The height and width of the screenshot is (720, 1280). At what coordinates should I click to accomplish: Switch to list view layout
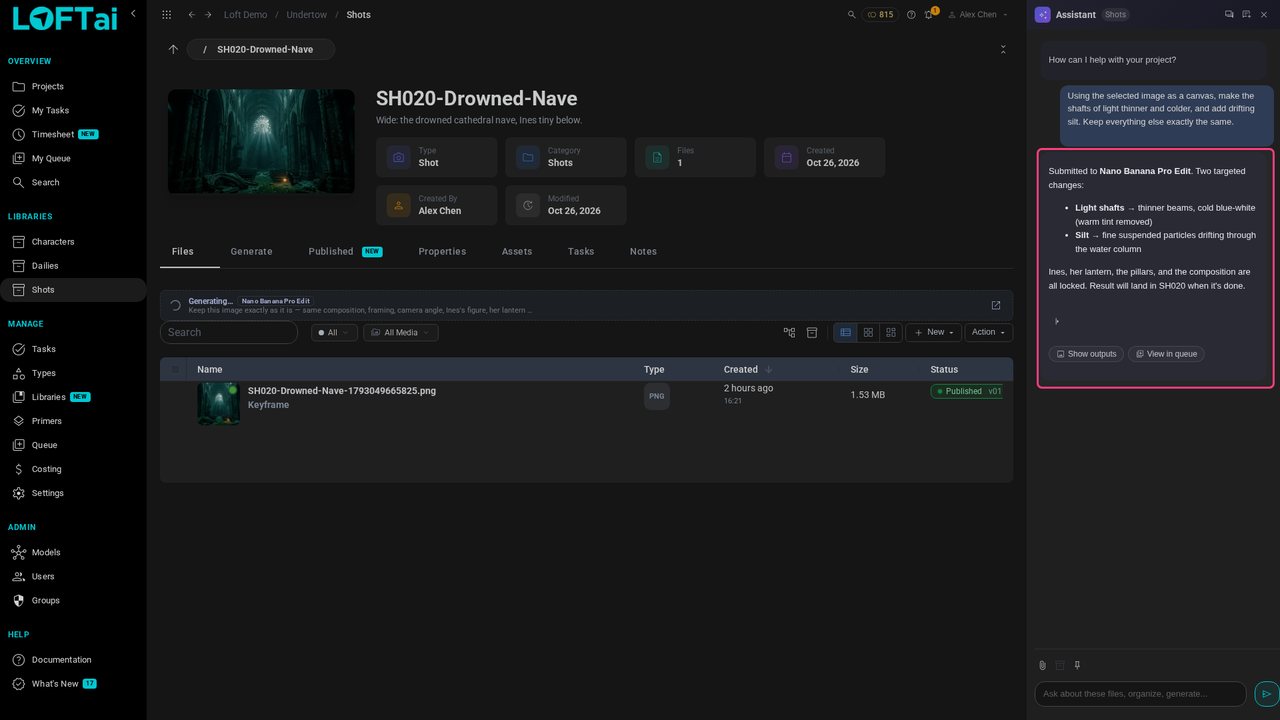(846, 332)
